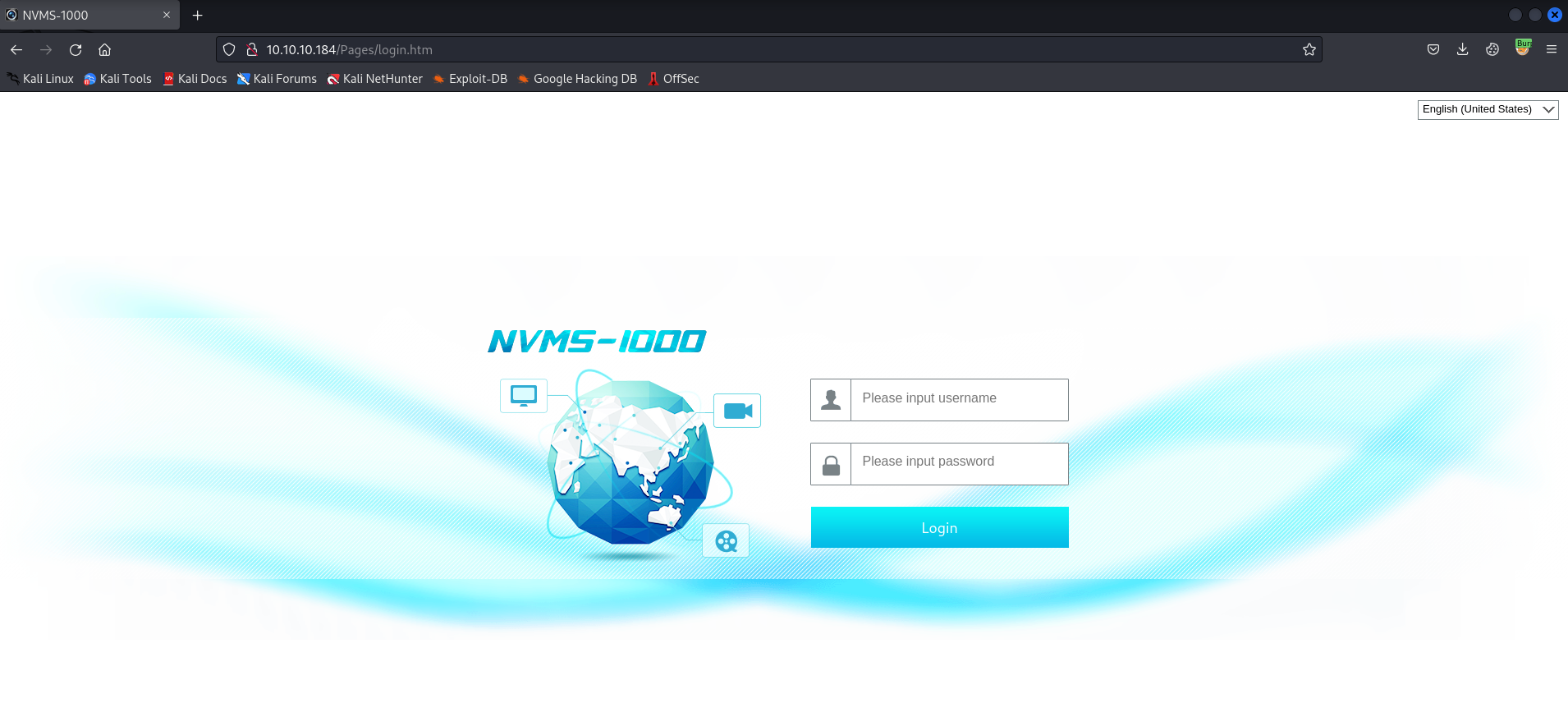The width and height of the screenshot is (1568, 717).
Task: Click the tracking protection shield icon
Action: (x=230, y=50)
